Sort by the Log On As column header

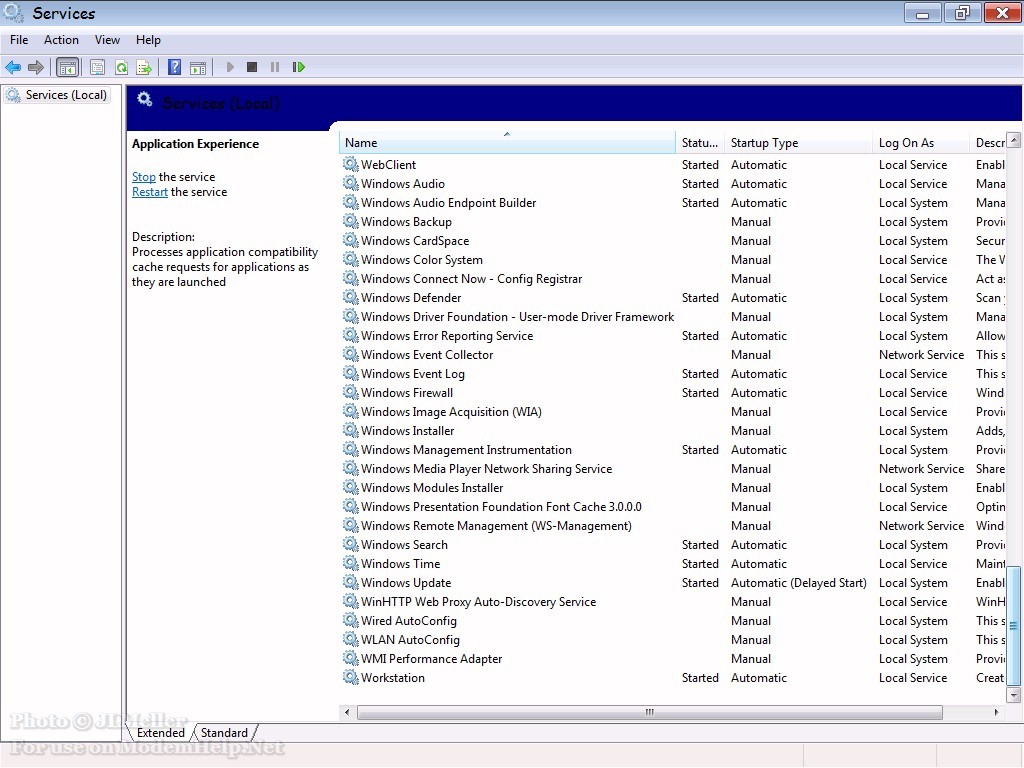[x=921, y=142]
